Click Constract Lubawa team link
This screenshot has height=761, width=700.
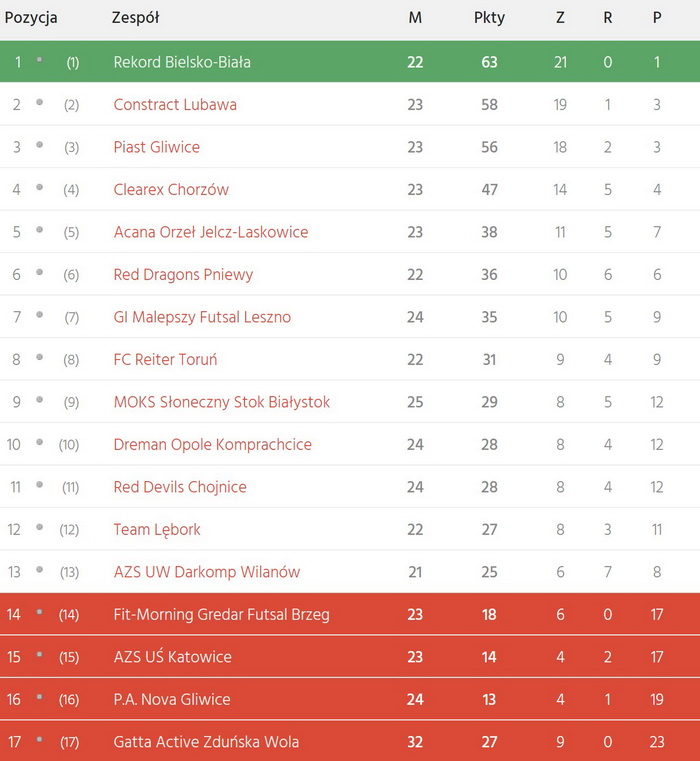[x=175, y=105]
